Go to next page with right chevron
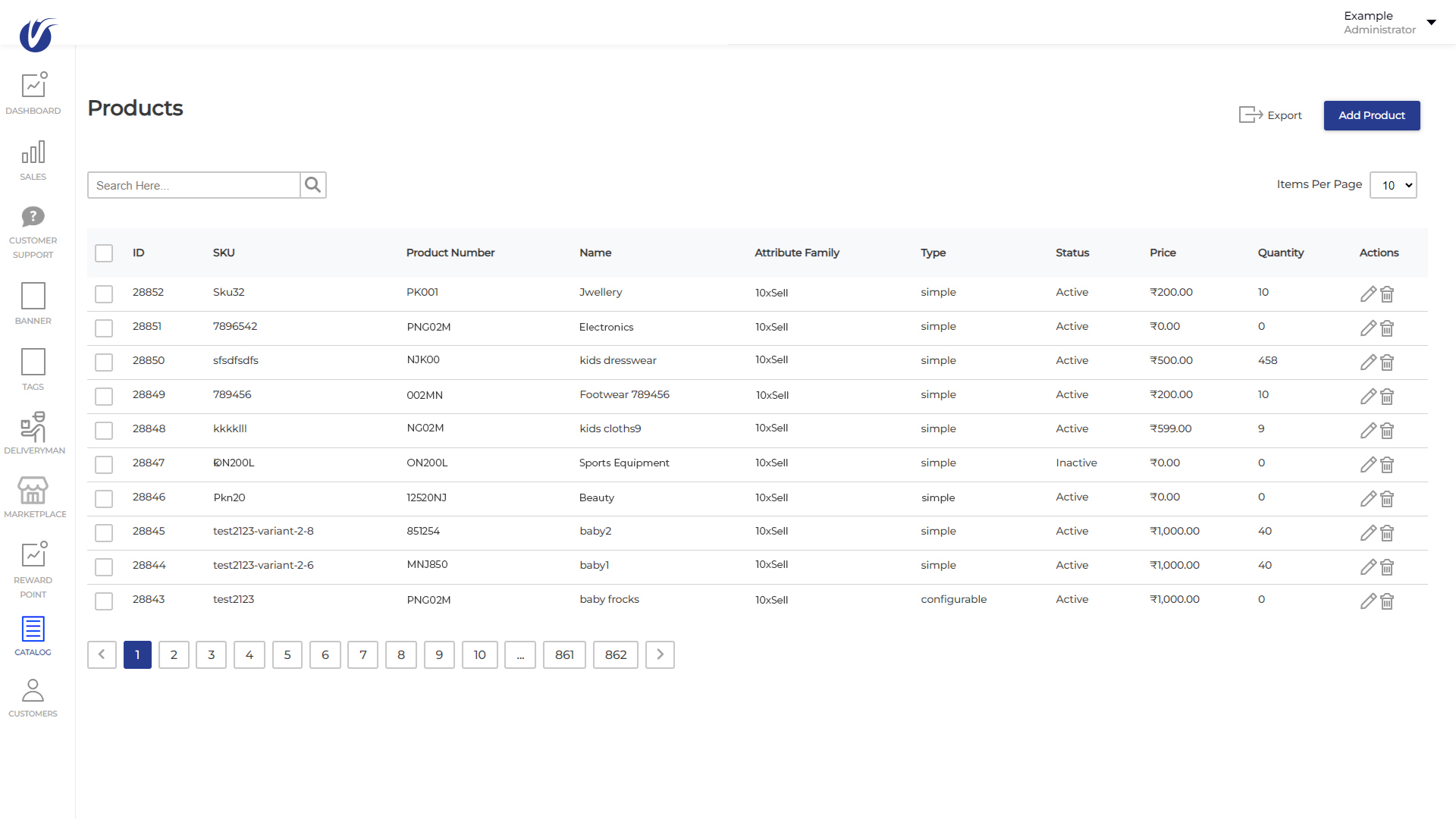 [x=660, y=654]
